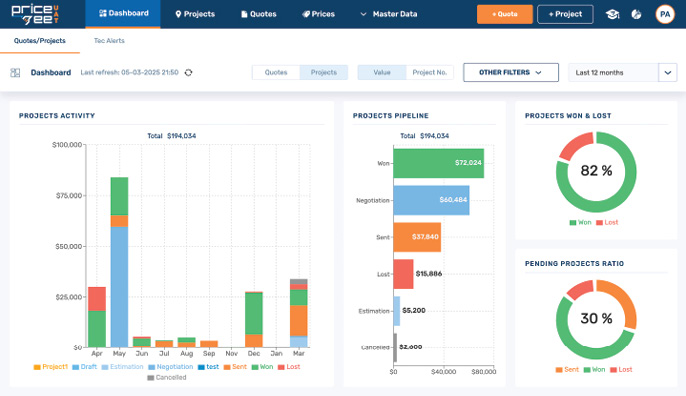The width and height of the screenshot is (686, 396).
Task: Open the Quotes nav item
Action: pyautogui.click(x=259, y=14)
